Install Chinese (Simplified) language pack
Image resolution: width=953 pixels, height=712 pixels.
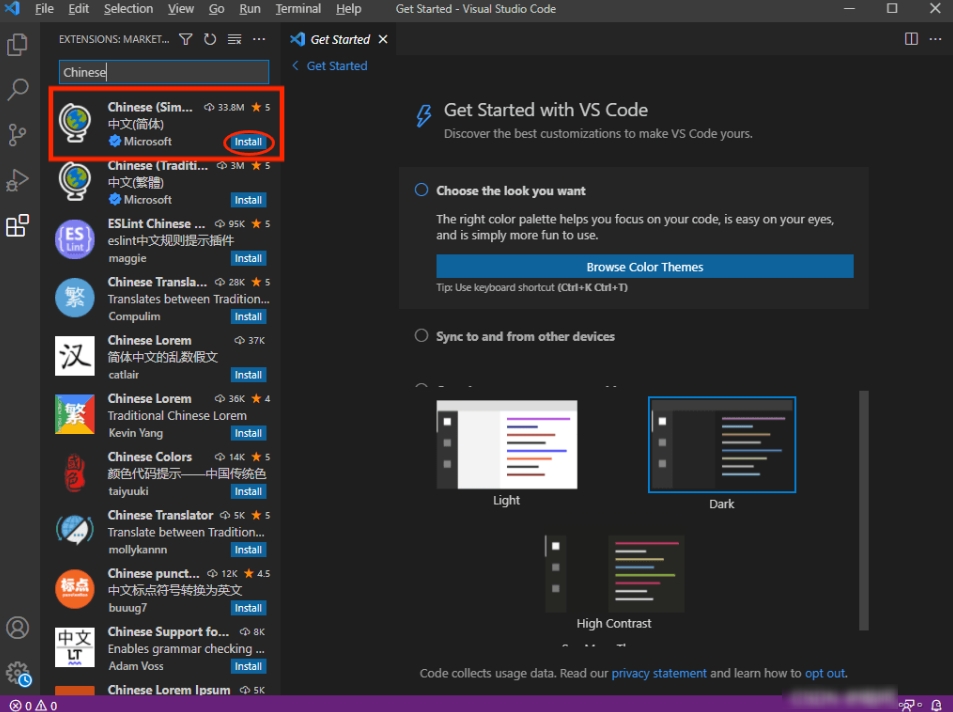(248, 142)
